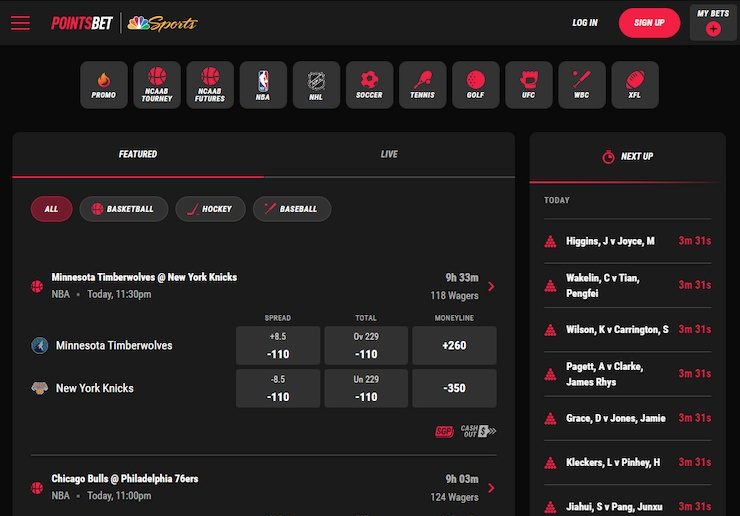Expand Bulls @ 76ers game chevron
The width and height of the screenshot is (740, 516).
click(491, 488)
